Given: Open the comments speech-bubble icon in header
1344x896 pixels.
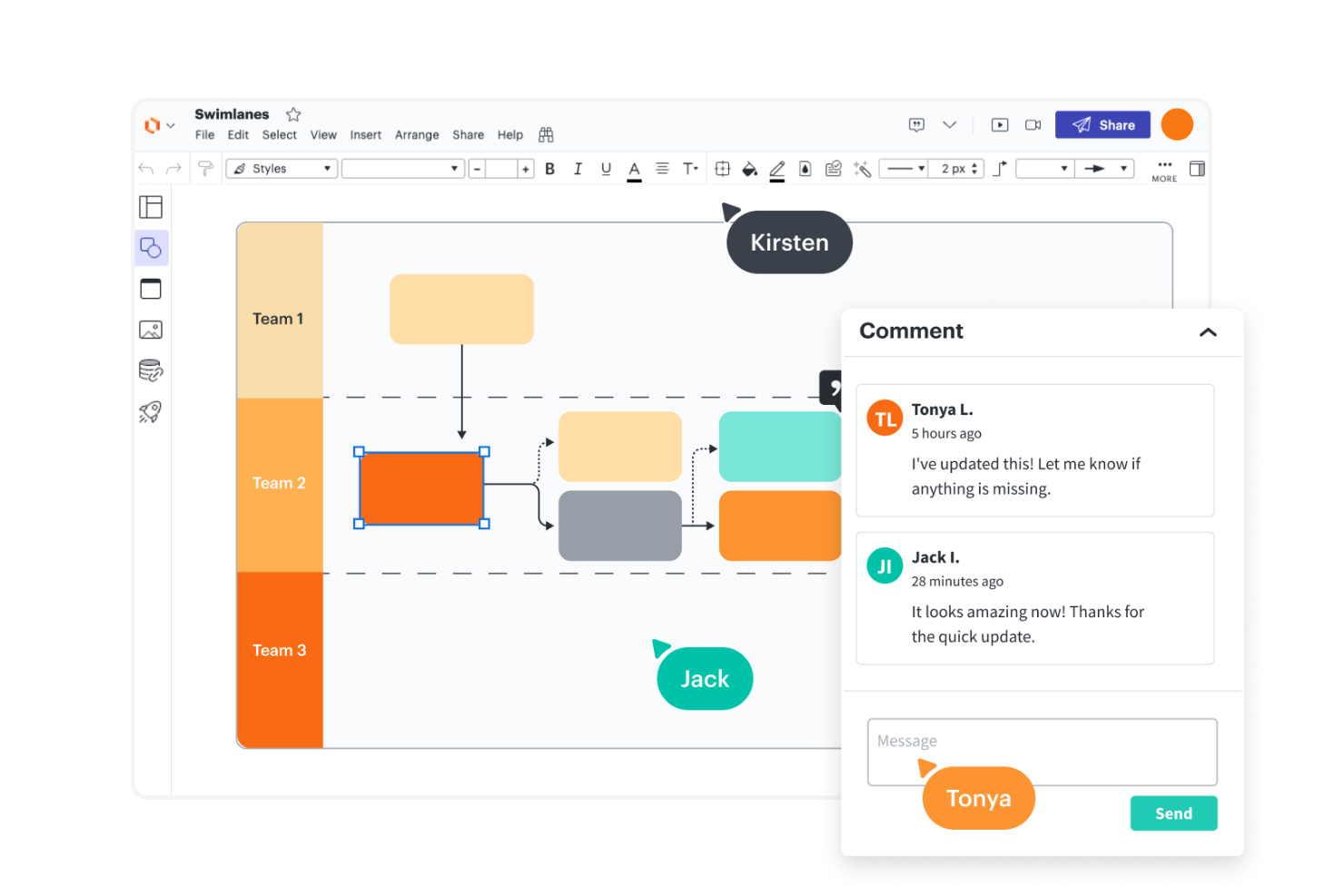Looking at the screenshot, I should (917, 125).
